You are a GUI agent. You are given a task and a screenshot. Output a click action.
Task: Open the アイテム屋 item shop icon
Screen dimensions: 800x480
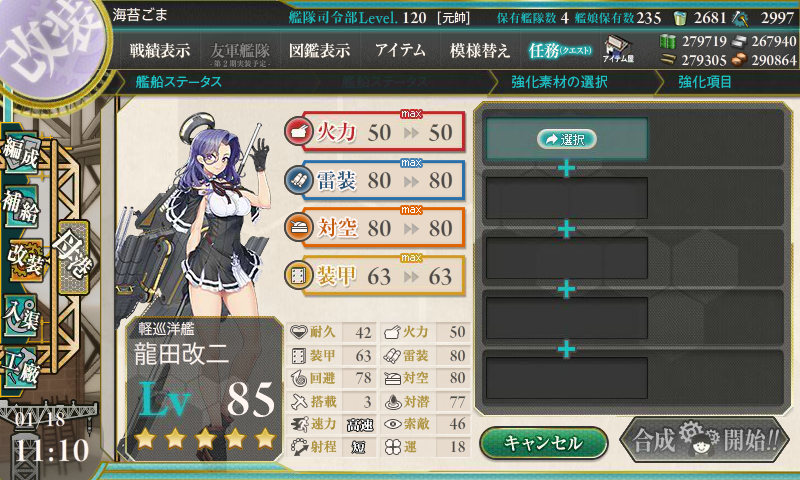coord(618,49)
